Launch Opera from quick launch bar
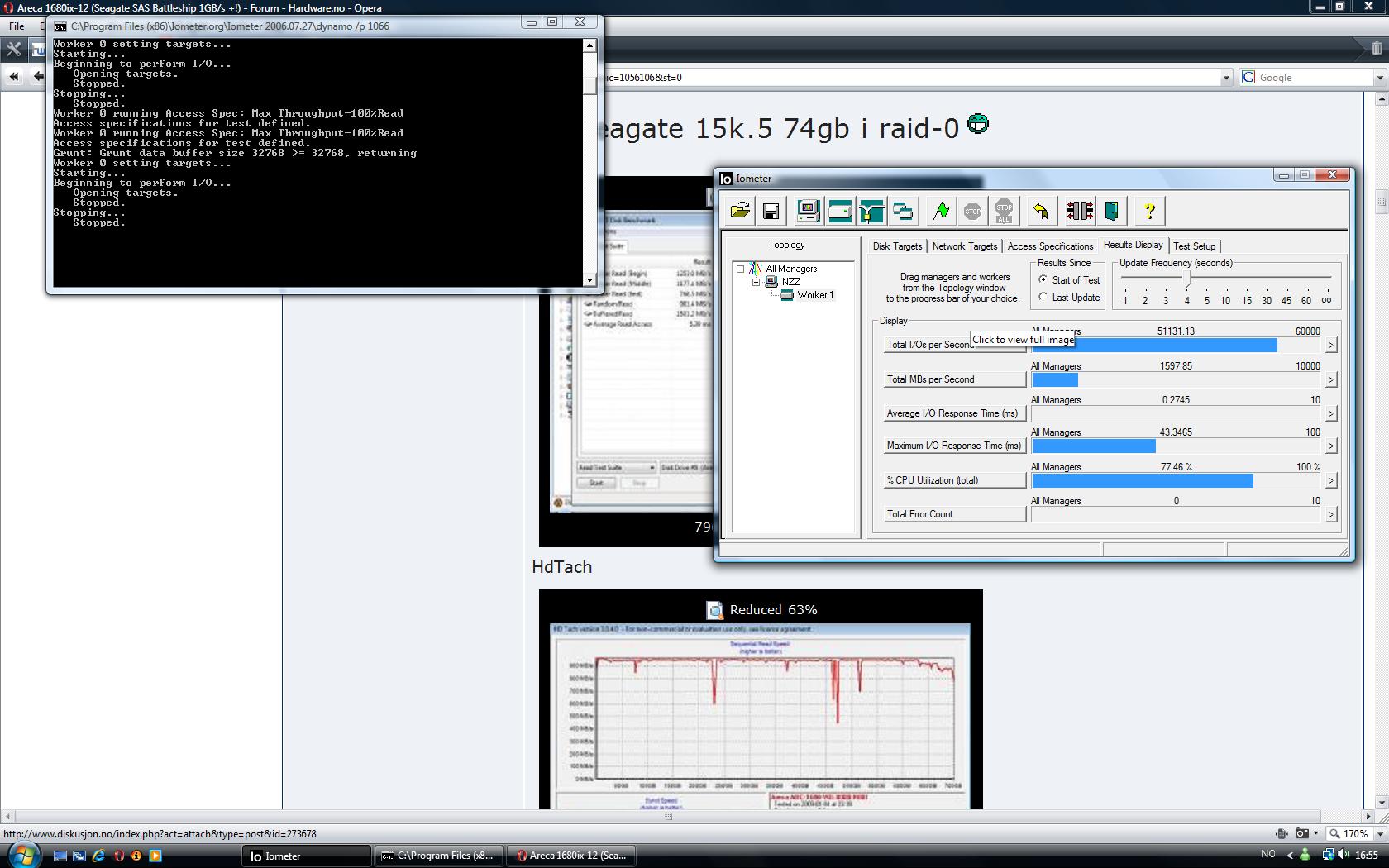Viewport: 1389px width, 868px height. pos(118,856)
